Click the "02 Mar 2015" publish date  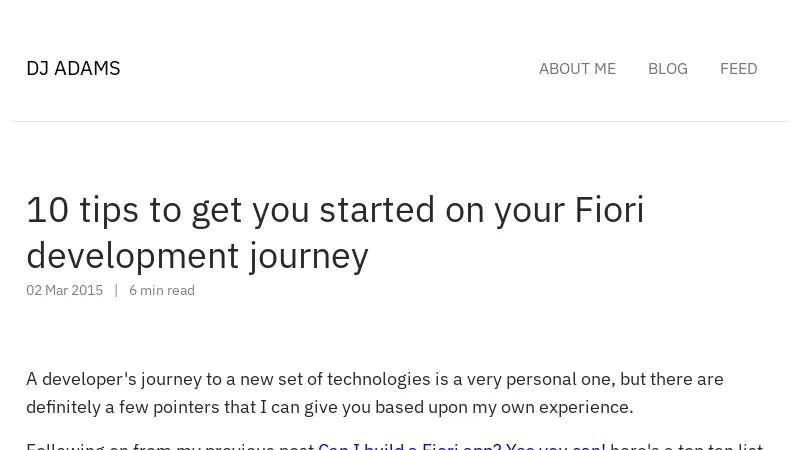64,290
